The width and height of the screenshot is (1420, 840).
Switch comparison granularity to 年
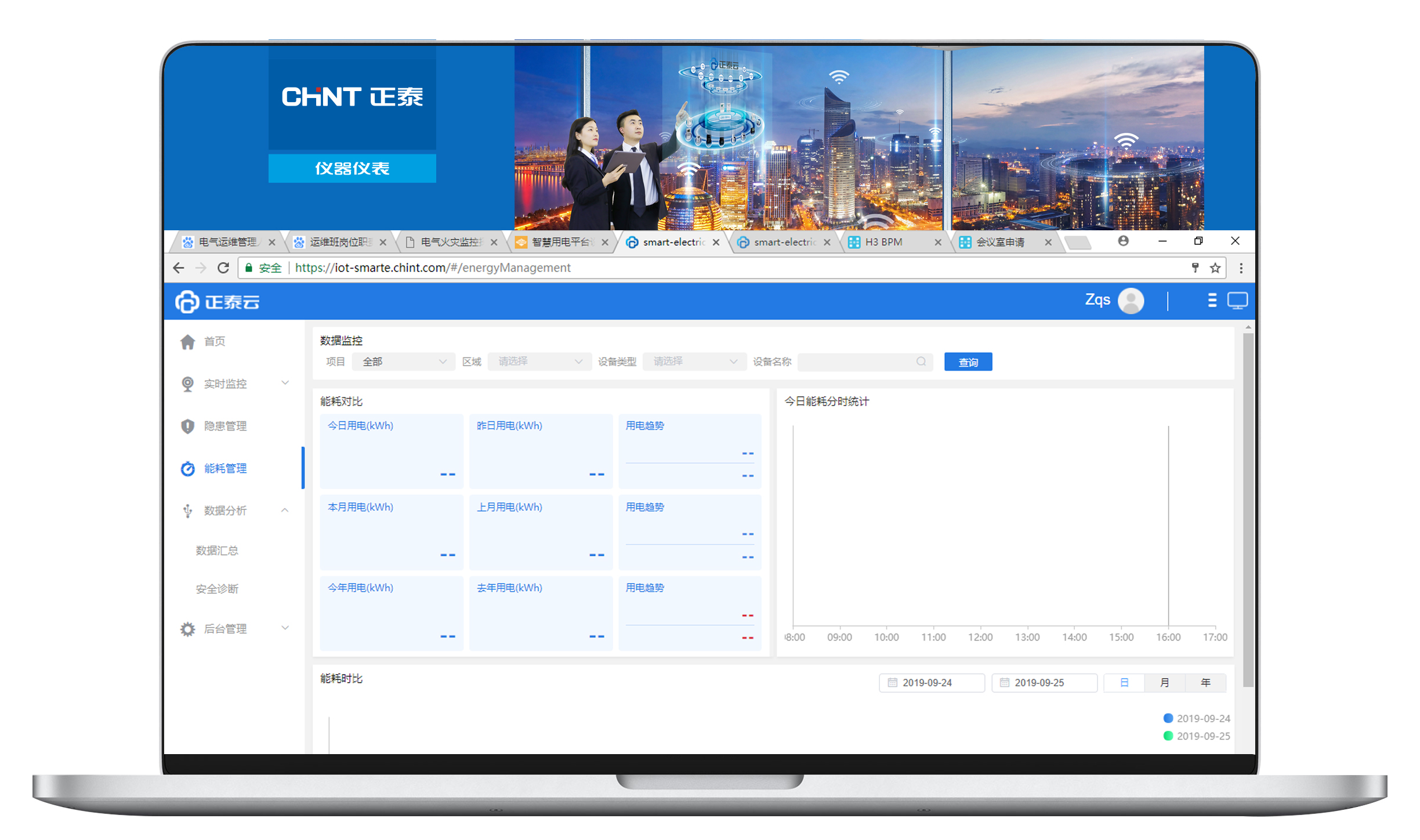(x=1205, y=683)
